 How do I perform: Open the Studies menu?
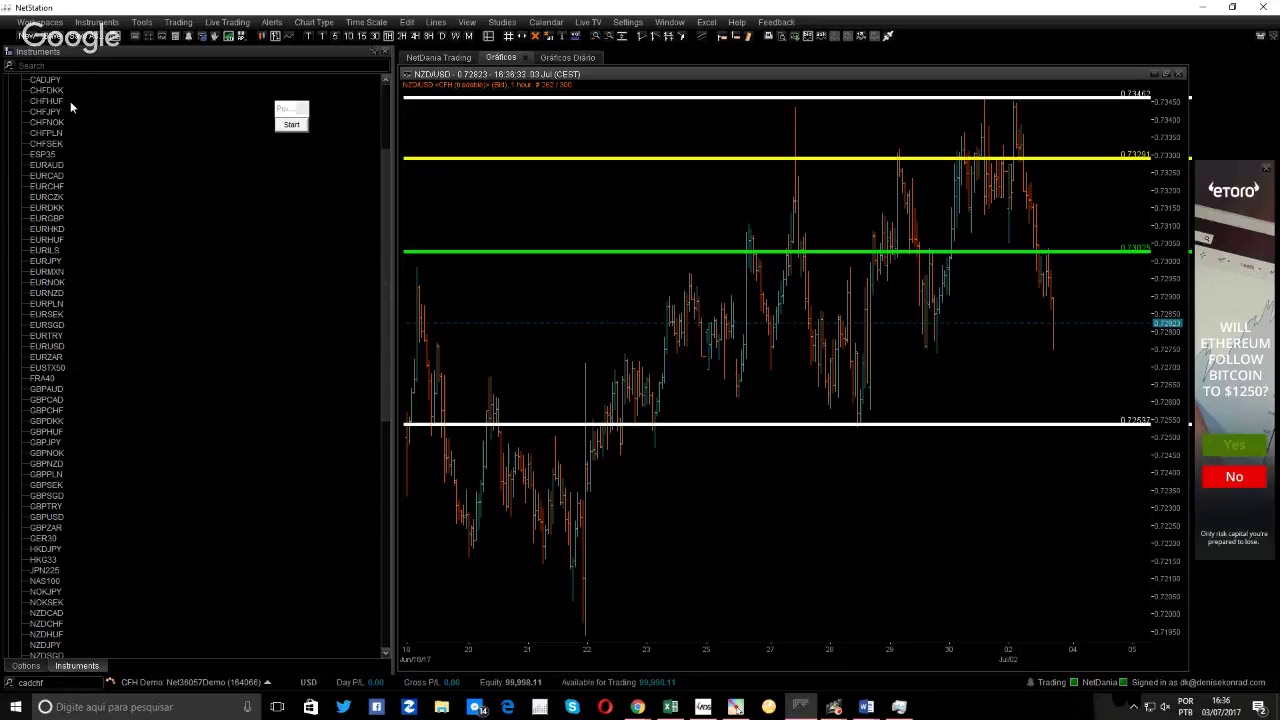[502, 22]
